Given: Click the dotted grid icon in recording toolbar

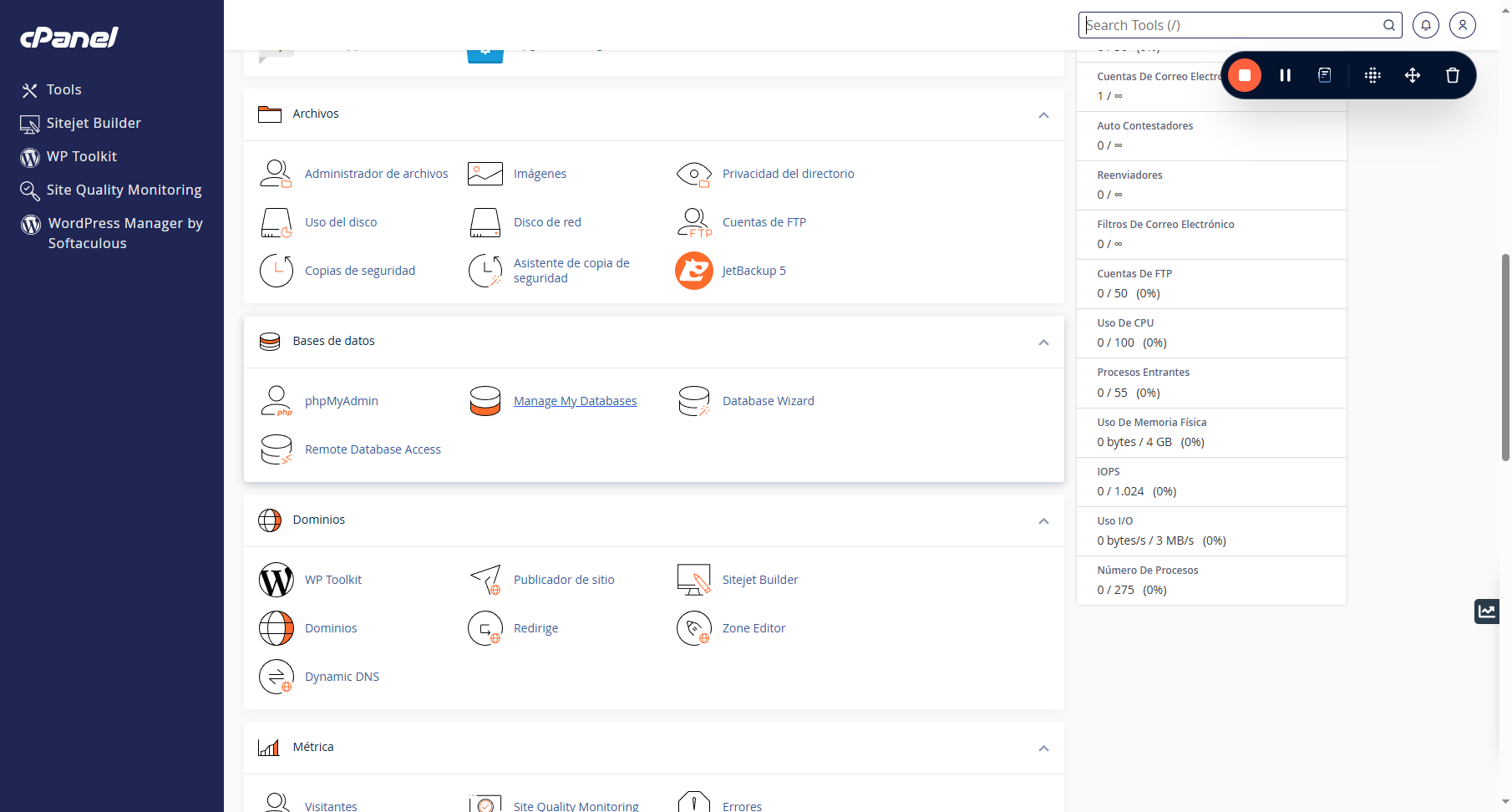Looking at the screenshot, I should [1372, 75].
